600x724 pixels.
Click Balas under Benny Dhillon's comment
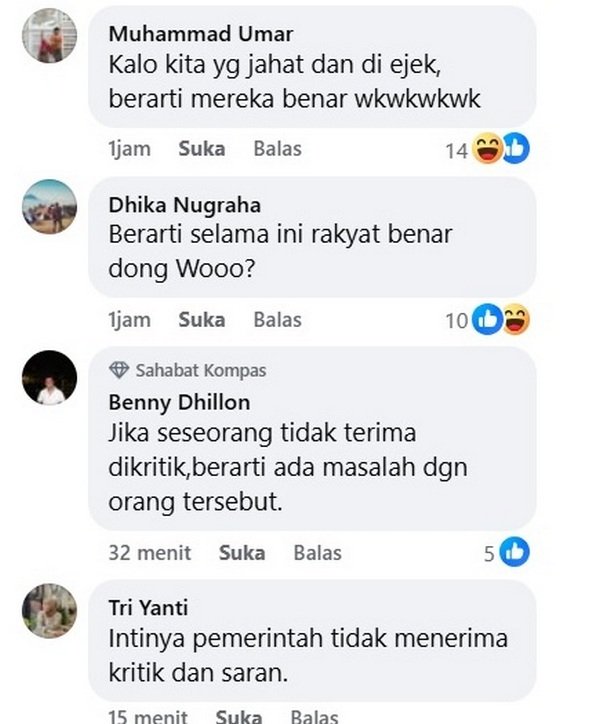point(318,553)
